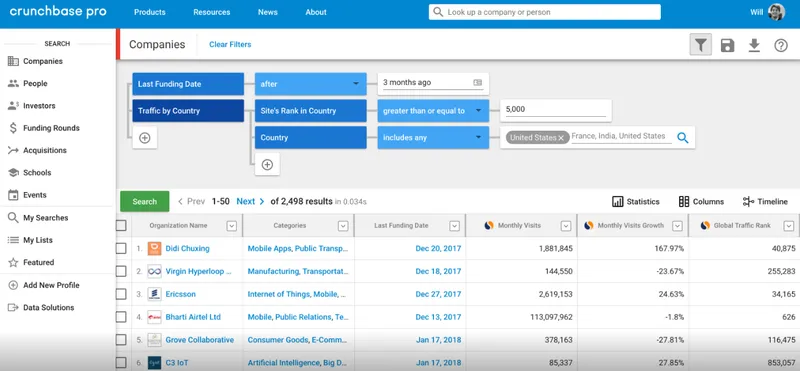Screen dimensions: 800x371
Task: Click the Grove Collaborative logo
Action: point(155,340)
